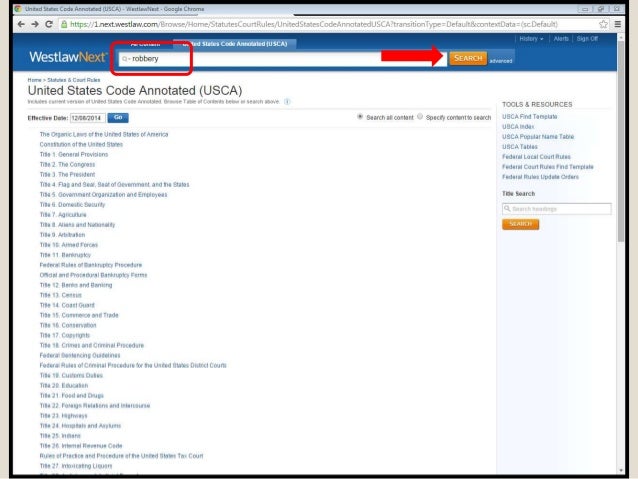Image resolution: width=638 pixels, height=479 pixels.
Task: Open Title 9. Arbitration
Action: pos(62,235)
